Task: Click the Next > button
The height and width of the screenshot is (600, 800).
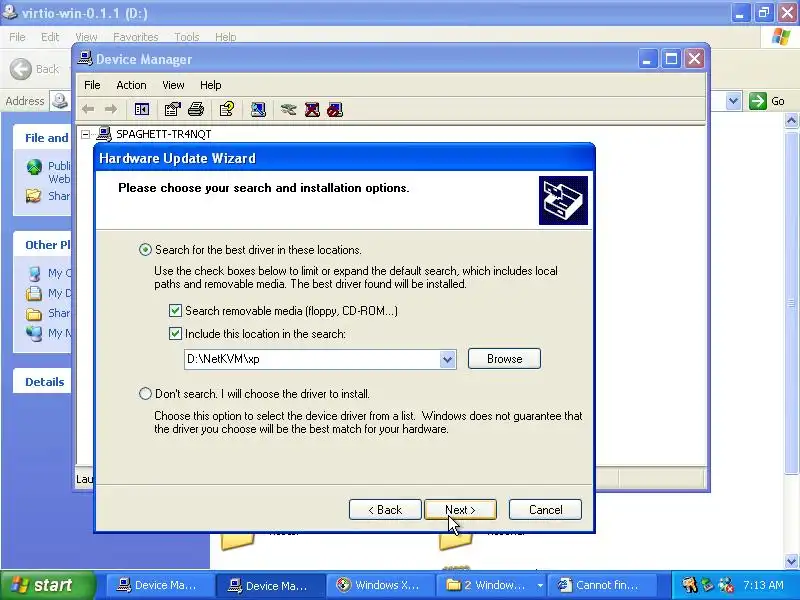Action: point(460,510)
